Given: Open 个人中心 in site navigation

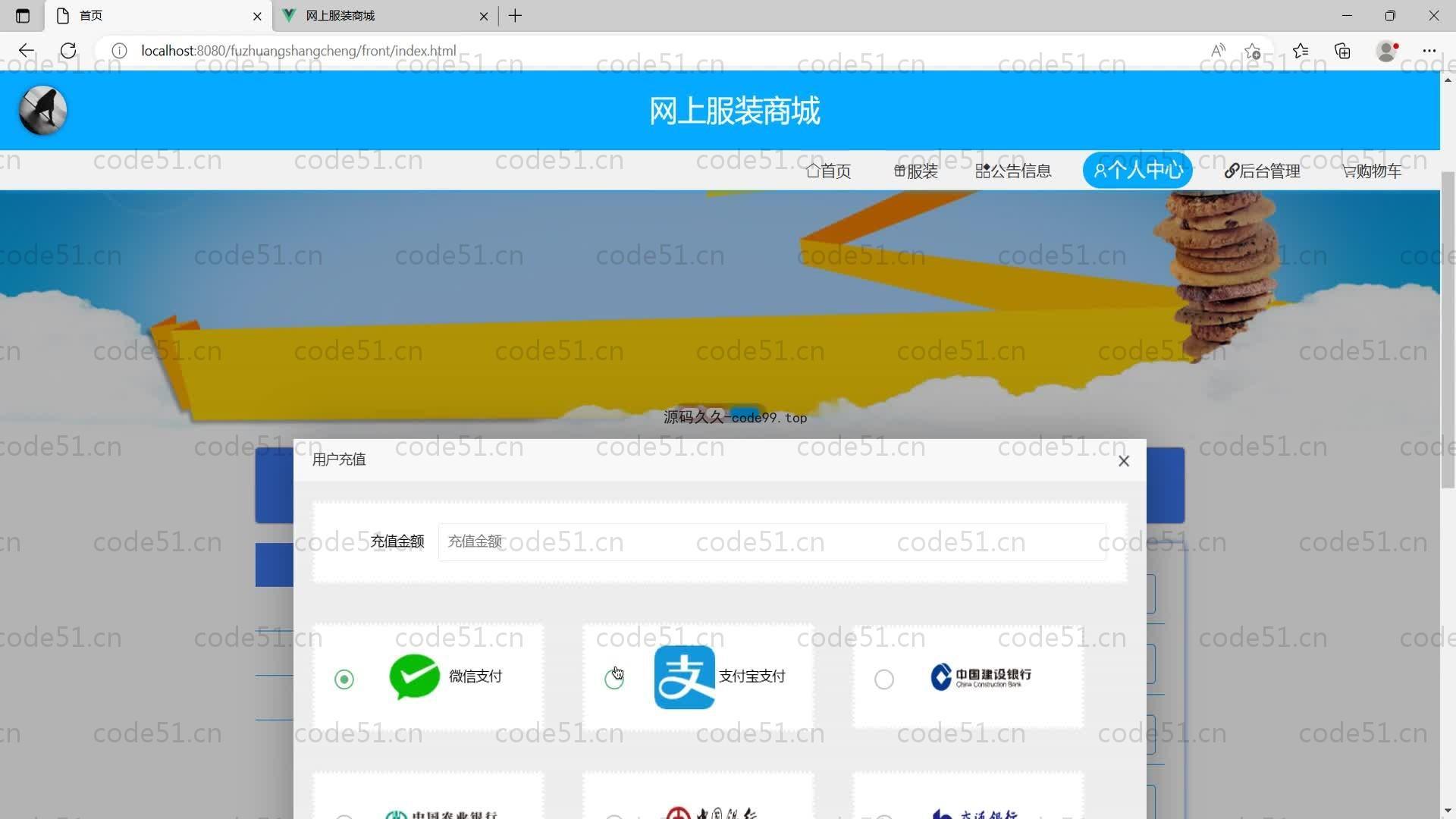Looking at the screenshot, I should (1137, 170).
